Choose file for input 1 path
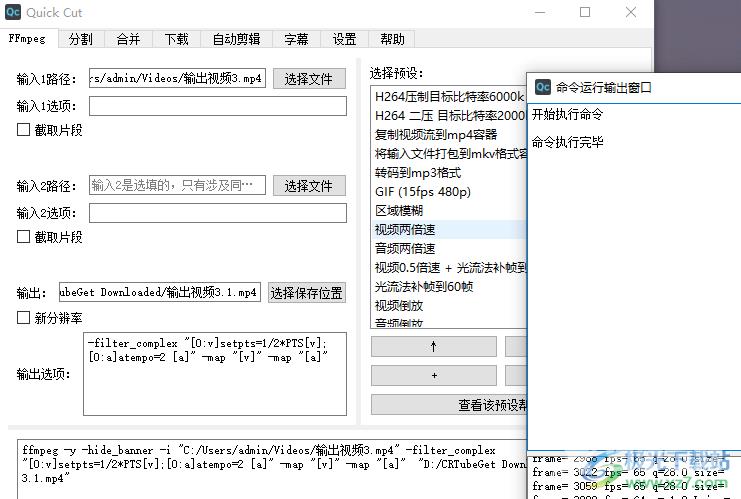 click(309, 78)
